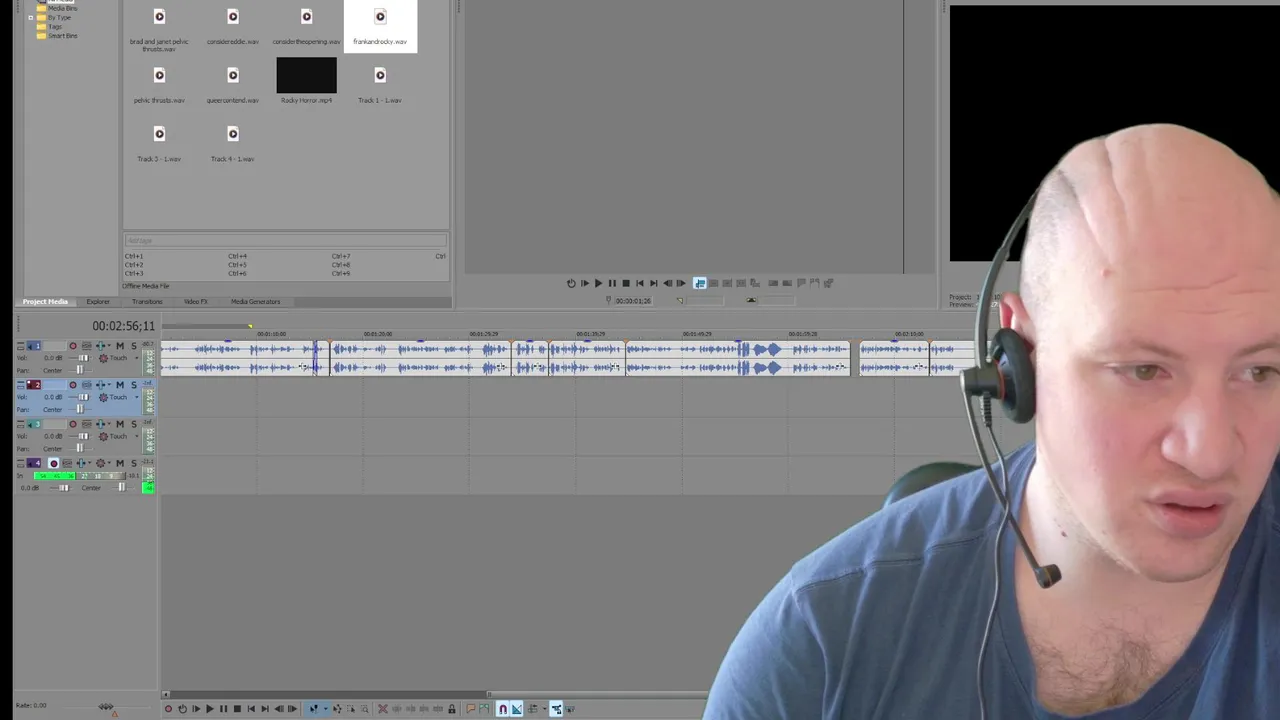Click the highlighted Trimmer overwrite icon
Screen dimensions: 1280x720
point(700,283)
